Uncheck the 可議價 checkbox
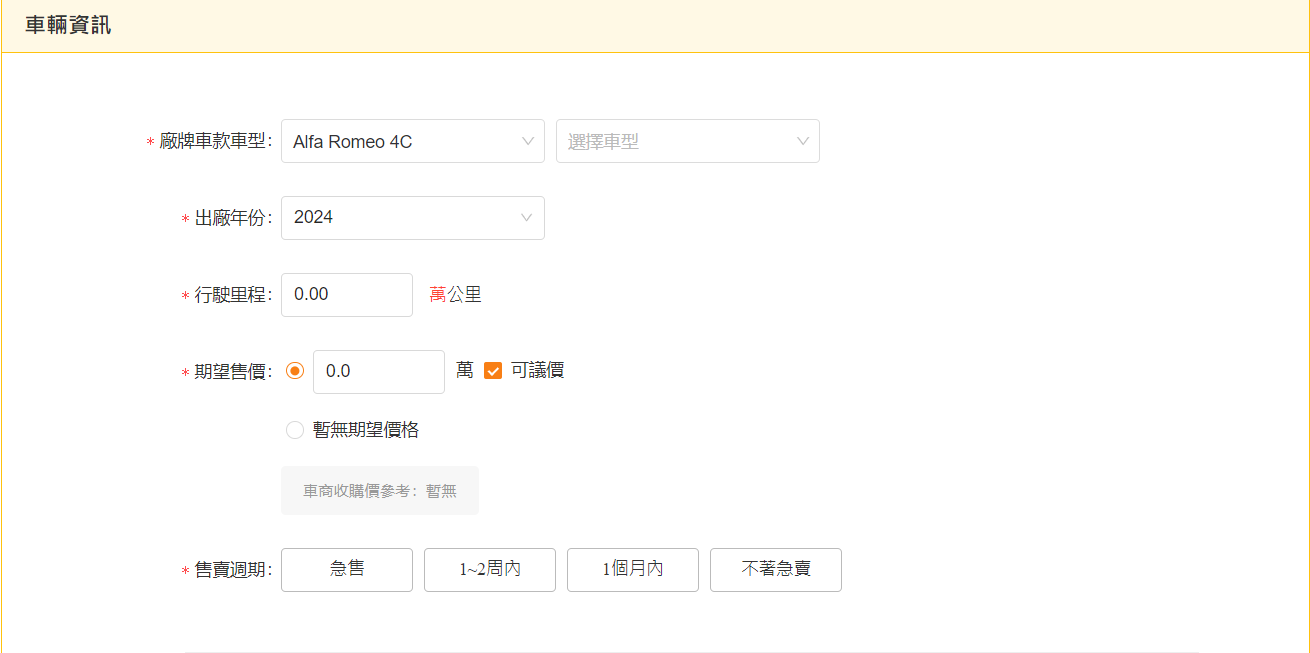Image resolution: width=1310 pixels, height=653 pixels. (x=492, y=371)
